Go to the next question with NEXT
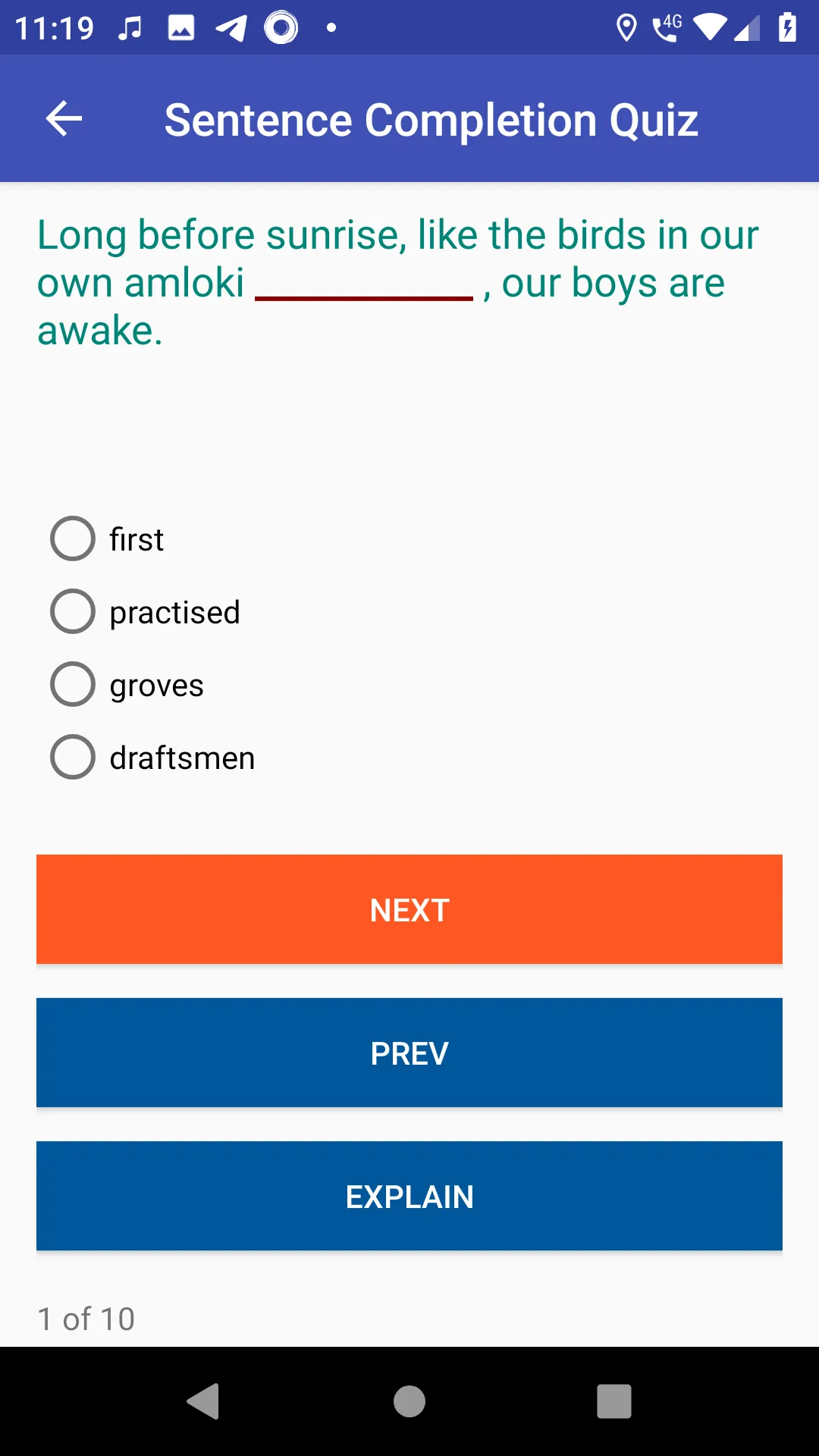 click(409, 910)
